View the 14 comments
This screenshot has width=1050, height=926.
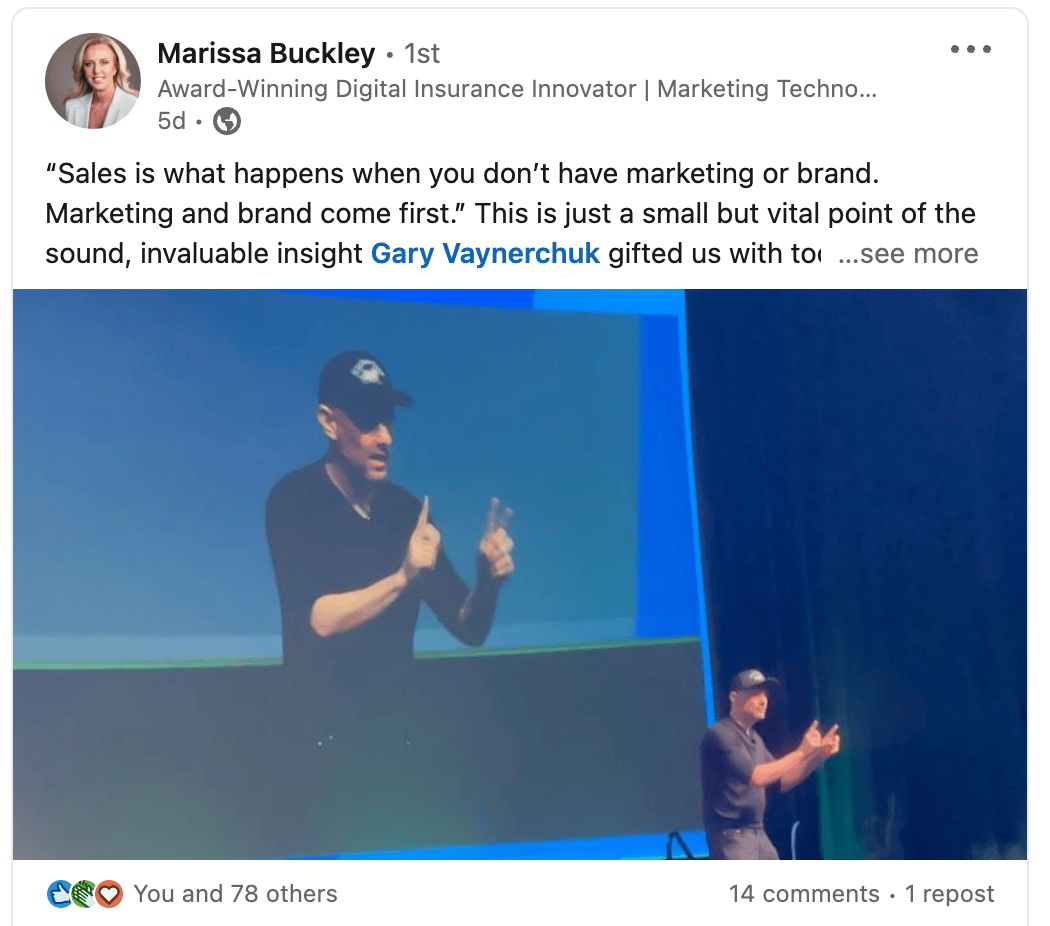pyautogui.click(x=804, y=894)
